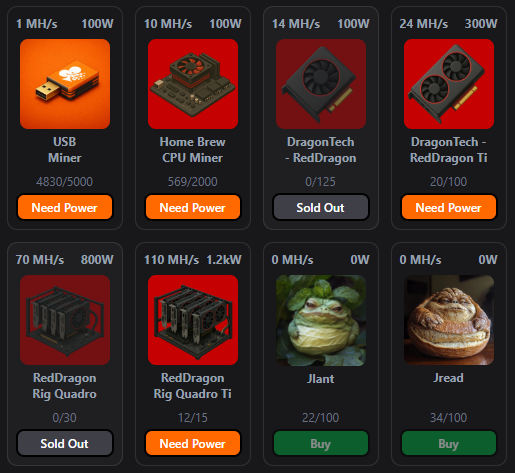Buy the Jread item

click(x=449, y=443)
